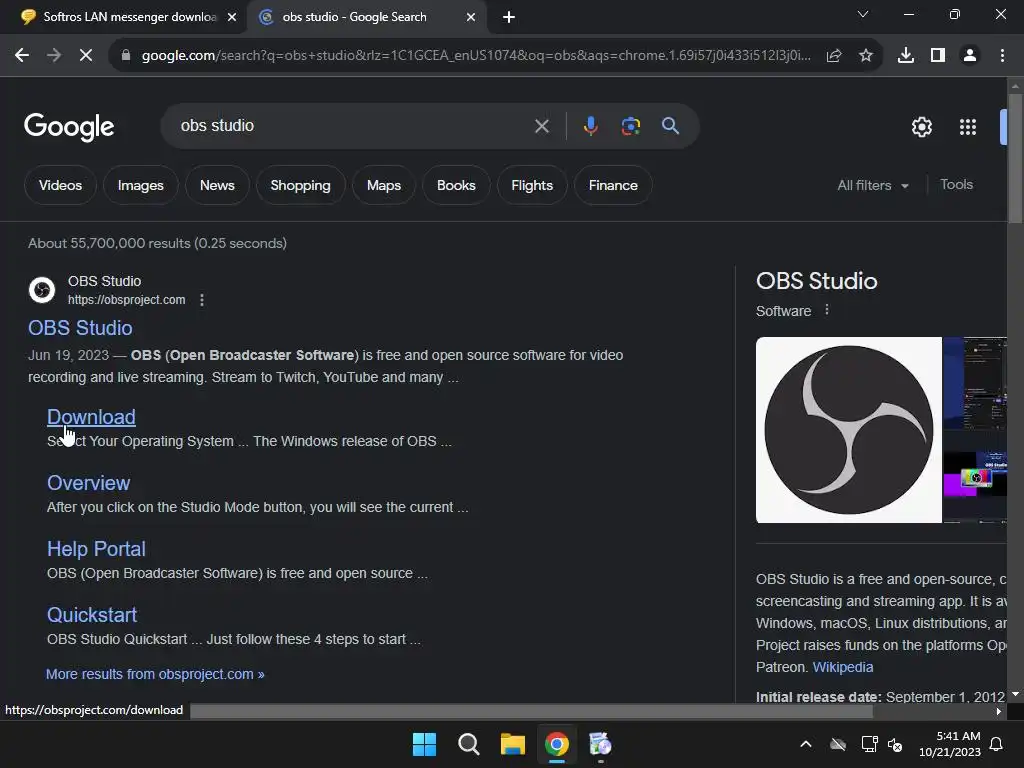This screenshot has height=768, width=1024.
Task: Open File Explorer from the taskbar
Action: [513, 744]
